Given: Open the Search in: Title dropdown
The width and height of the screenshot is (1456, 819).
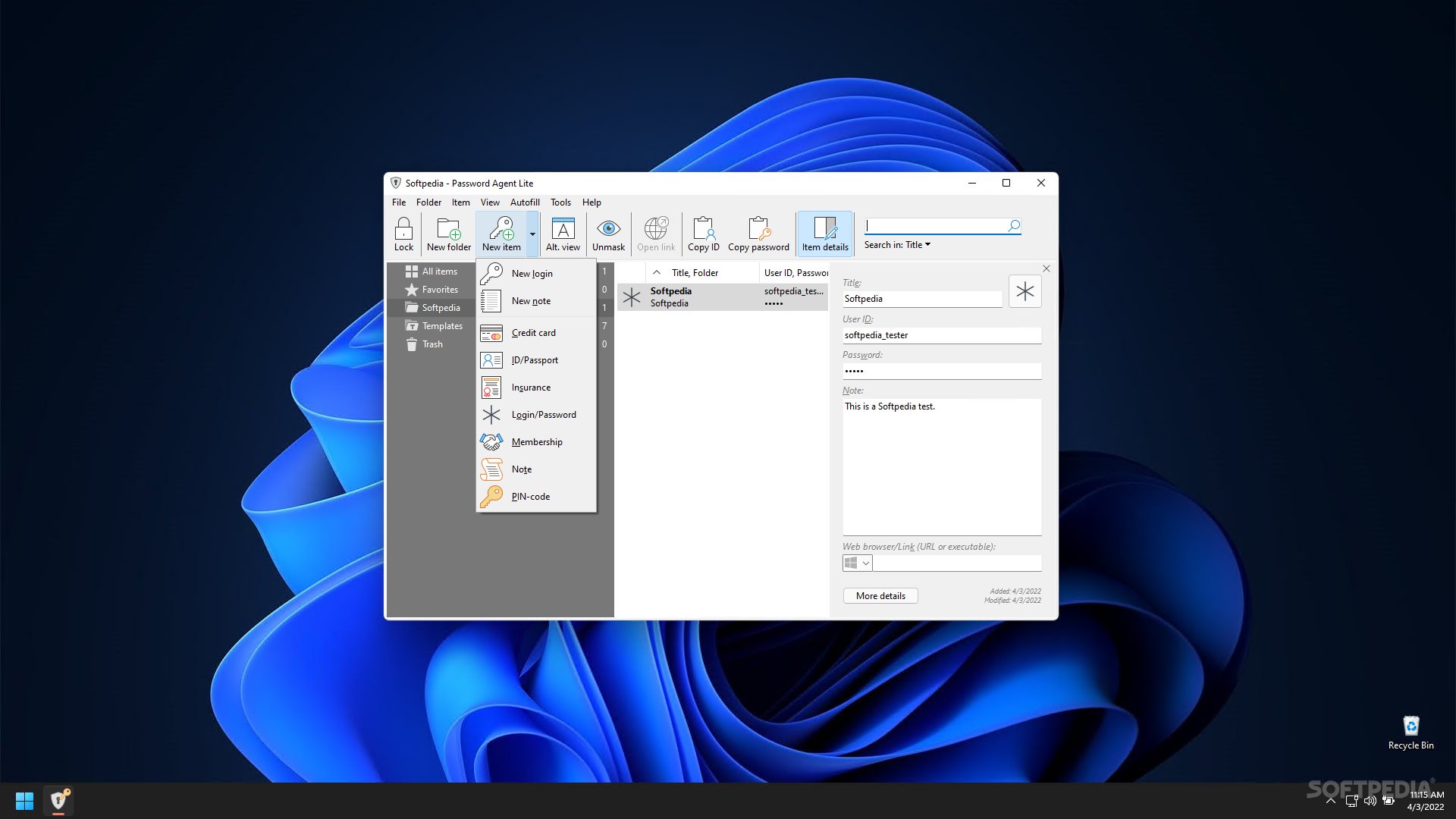Looking at the screenshot, I should pos(897,245).
